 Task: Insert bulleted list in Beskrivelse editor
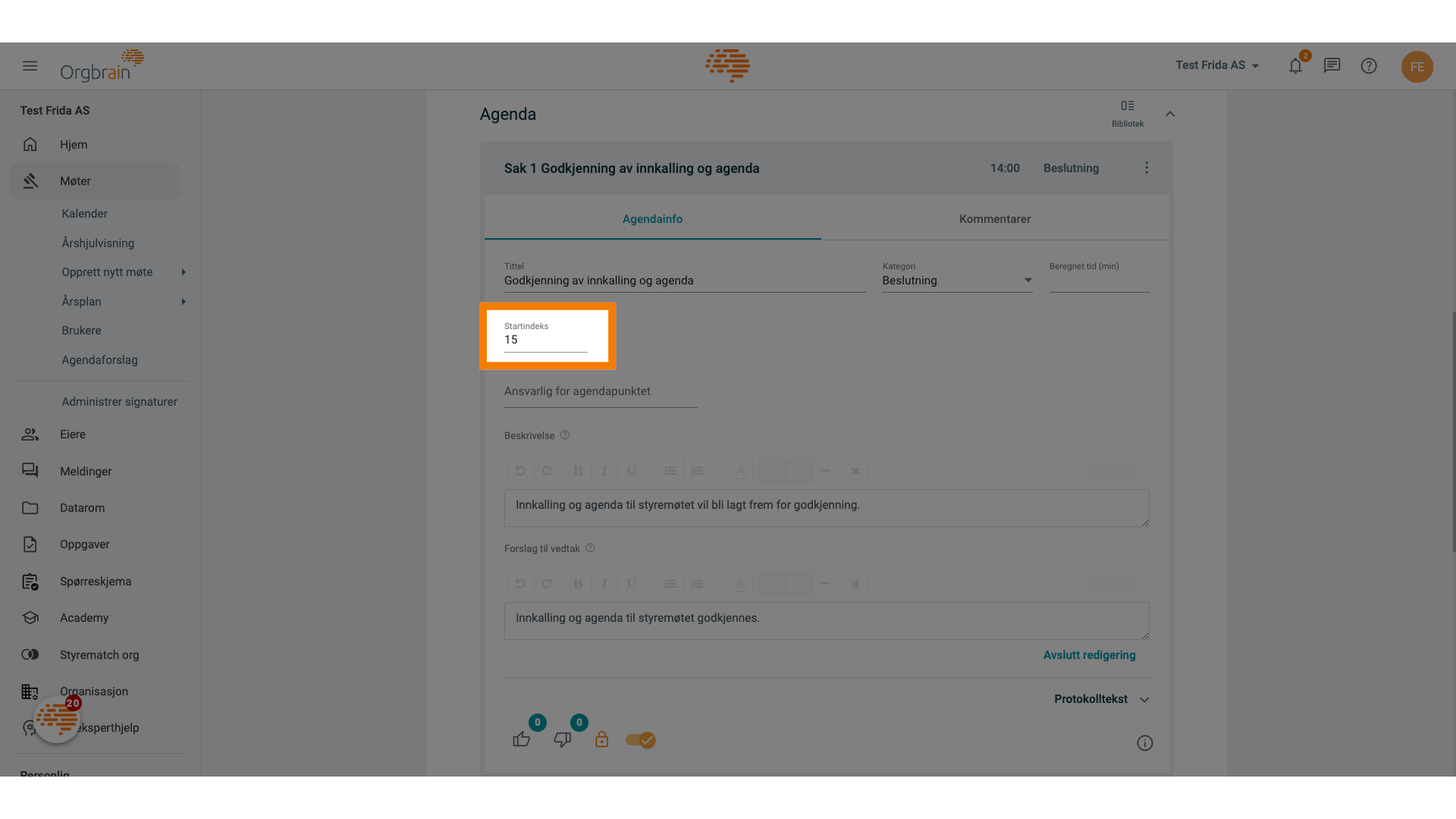[x=670, y=471]
